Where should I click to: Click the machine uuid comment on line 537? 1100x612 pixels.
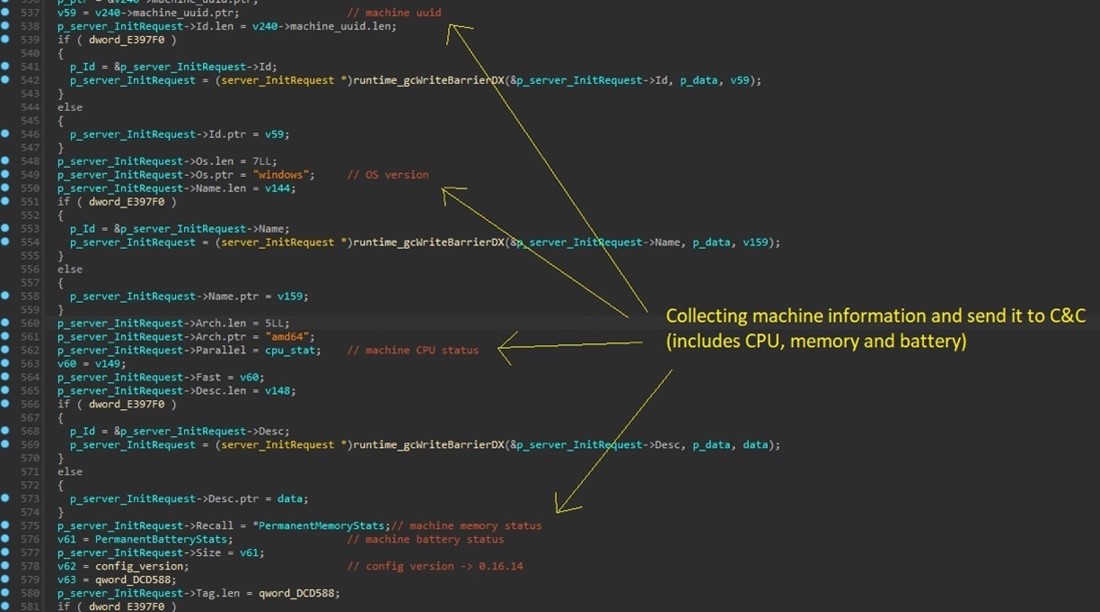tap(395, 12)
